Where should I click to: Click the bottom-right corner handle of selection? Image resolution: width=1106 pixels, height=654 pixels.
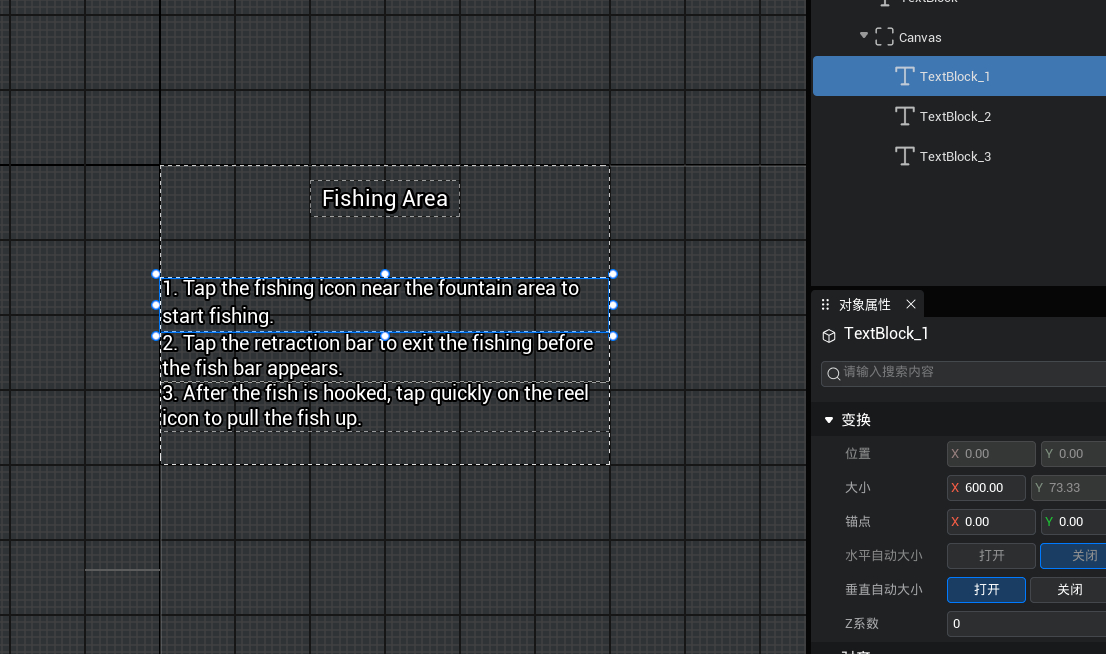coord(613,336)
